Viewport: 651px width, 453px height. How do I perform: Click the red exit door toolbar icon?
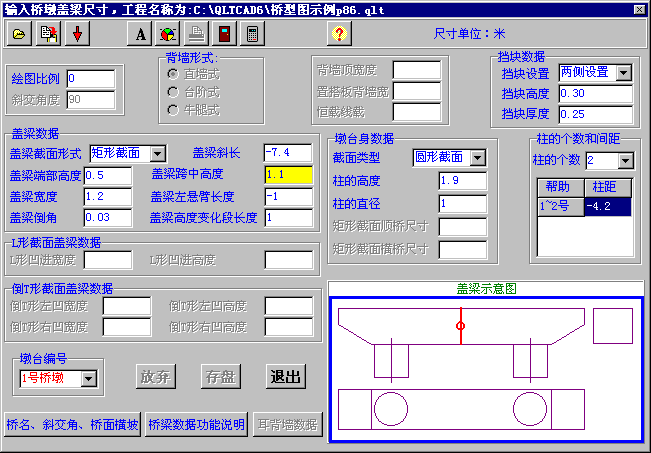(x=225, y=34)
